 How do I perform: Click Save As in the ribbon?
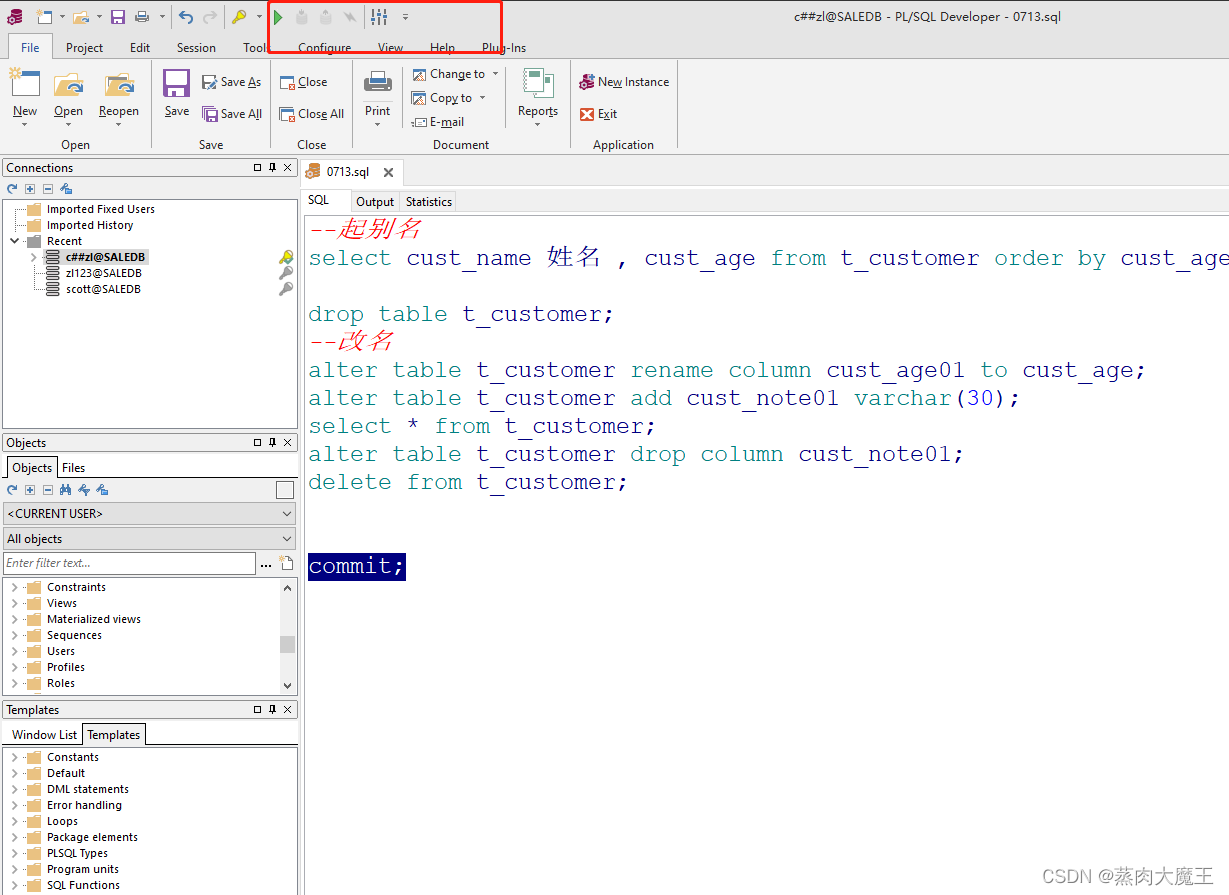232,82
